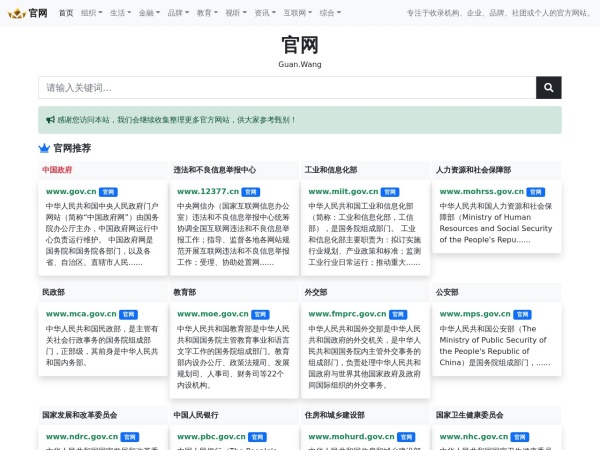Focus the keyword search input field

pos(287,88)
